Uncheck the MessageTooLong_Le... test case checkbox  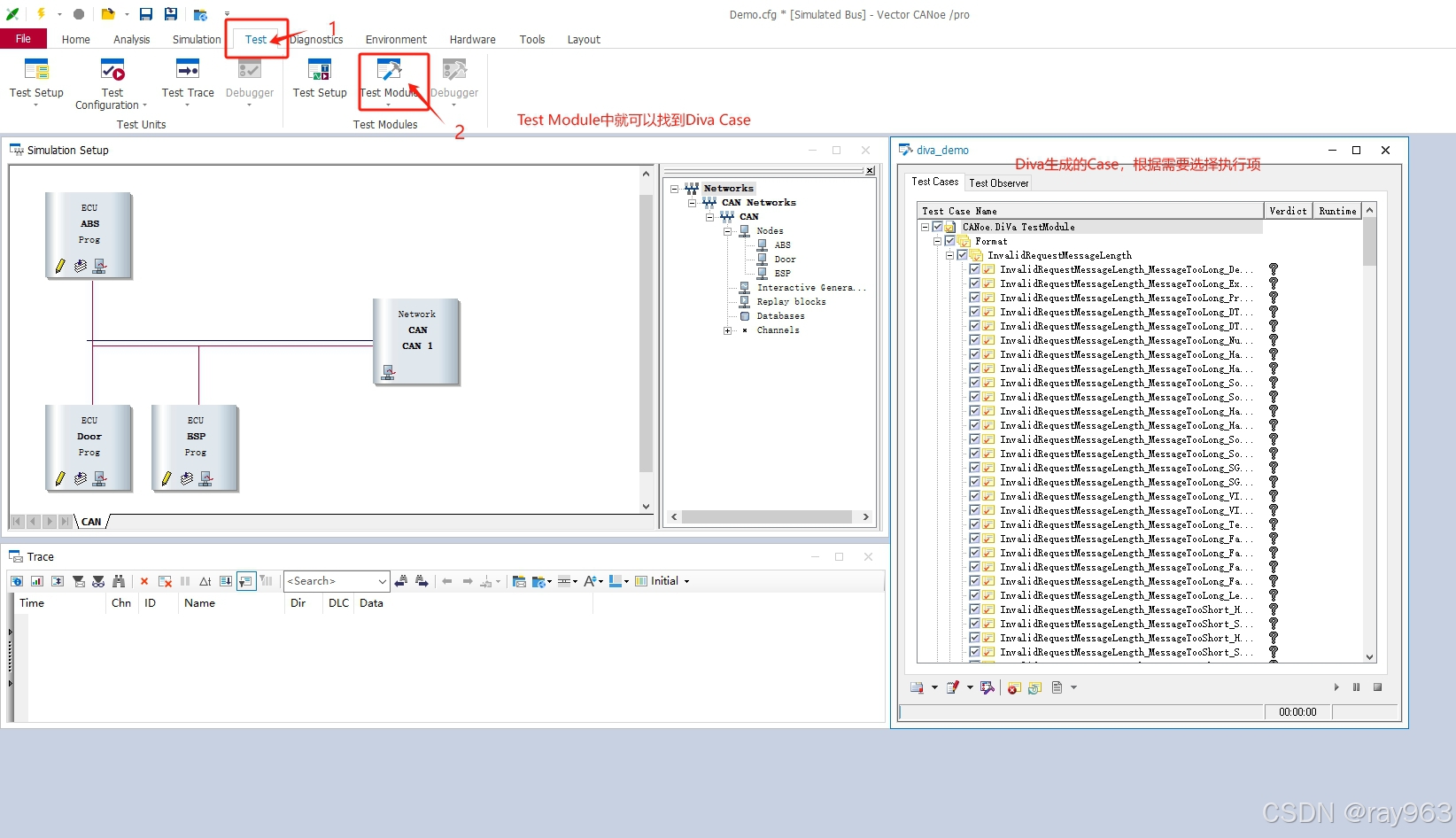click(975, 595)
